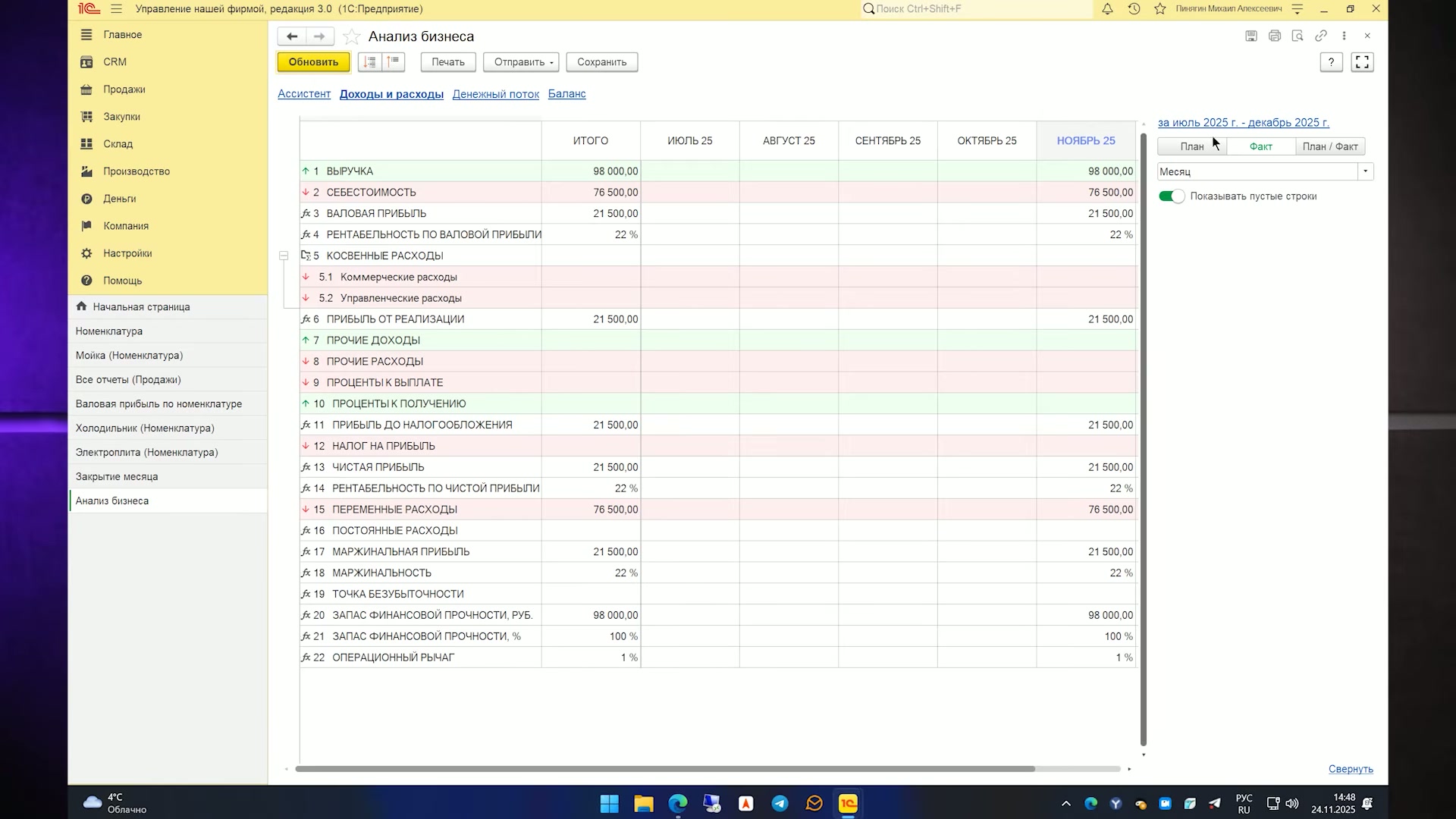Open 1C app in Windows taskbar
This screenshot has height=819, width=1456.
click(848, 803)
